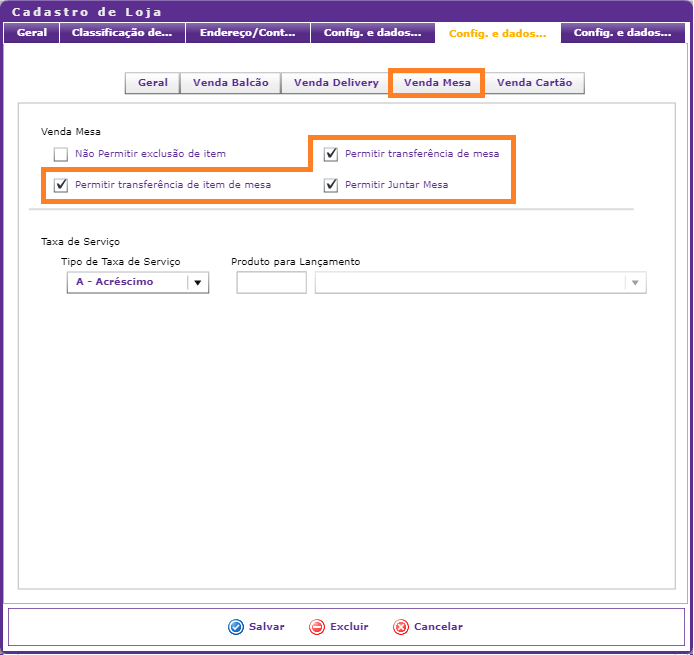Click the Taxa de Serviço section label
The width and height of the screenshot is (694, 655).
point(81,242)
